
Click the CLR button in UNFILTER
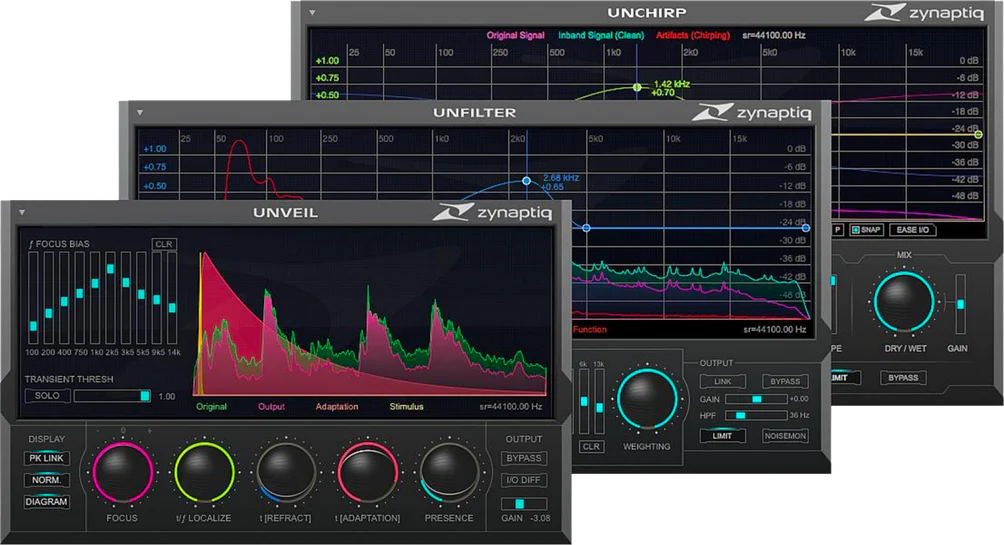591,446
